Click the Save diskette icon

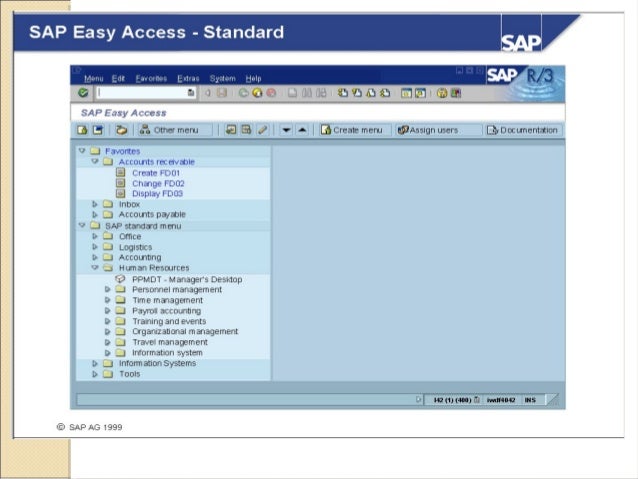point(222,93)
